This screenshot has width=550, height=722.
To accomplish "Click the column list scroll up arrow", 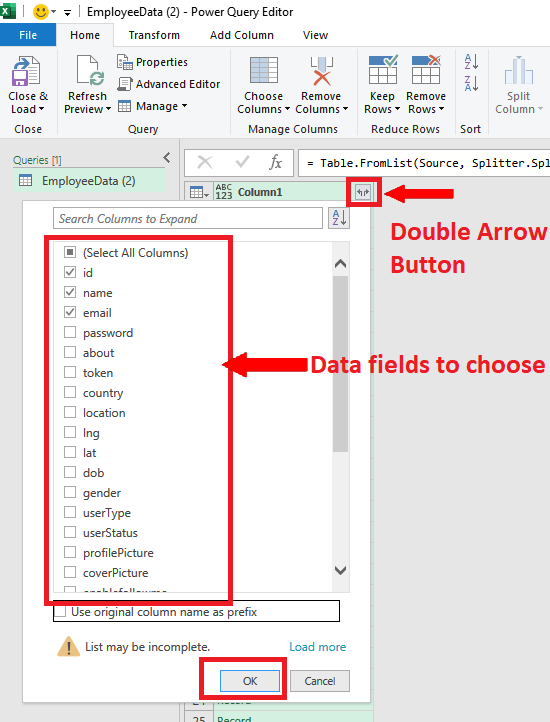I will pyautogui.click(x=340, y=264).
